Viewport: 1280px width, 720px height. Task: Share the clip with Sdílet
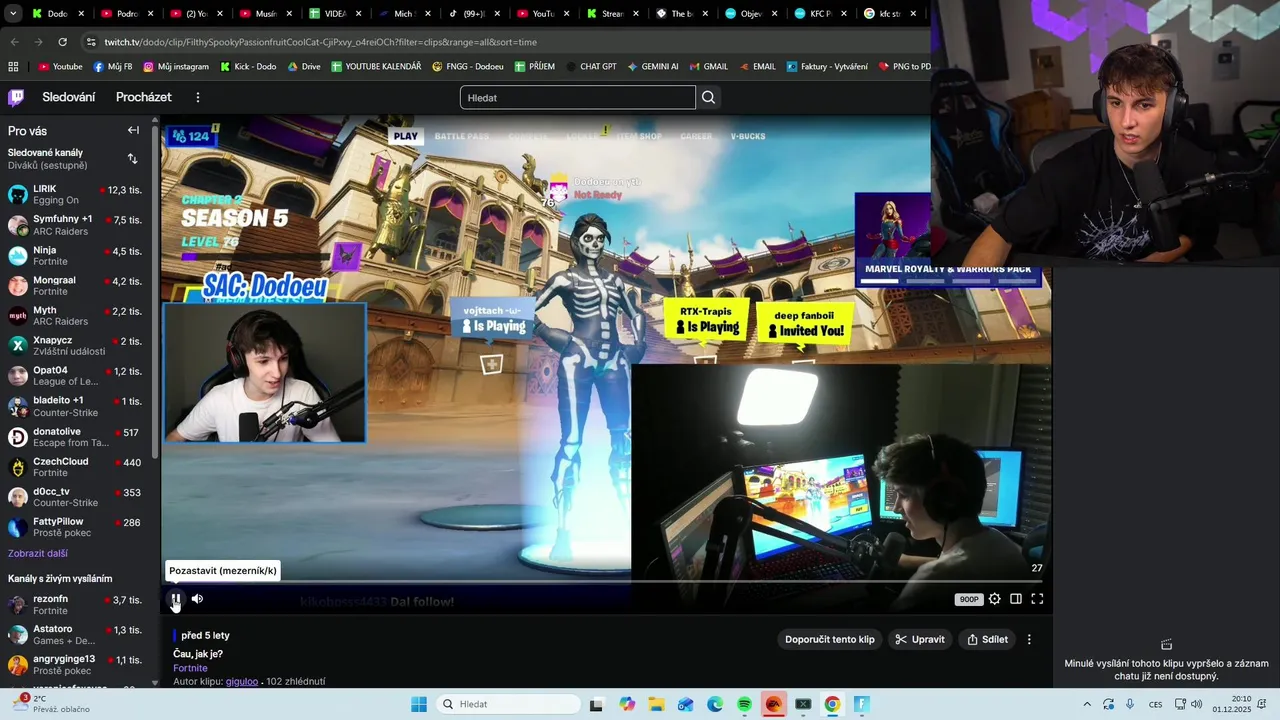coord(987,639)
